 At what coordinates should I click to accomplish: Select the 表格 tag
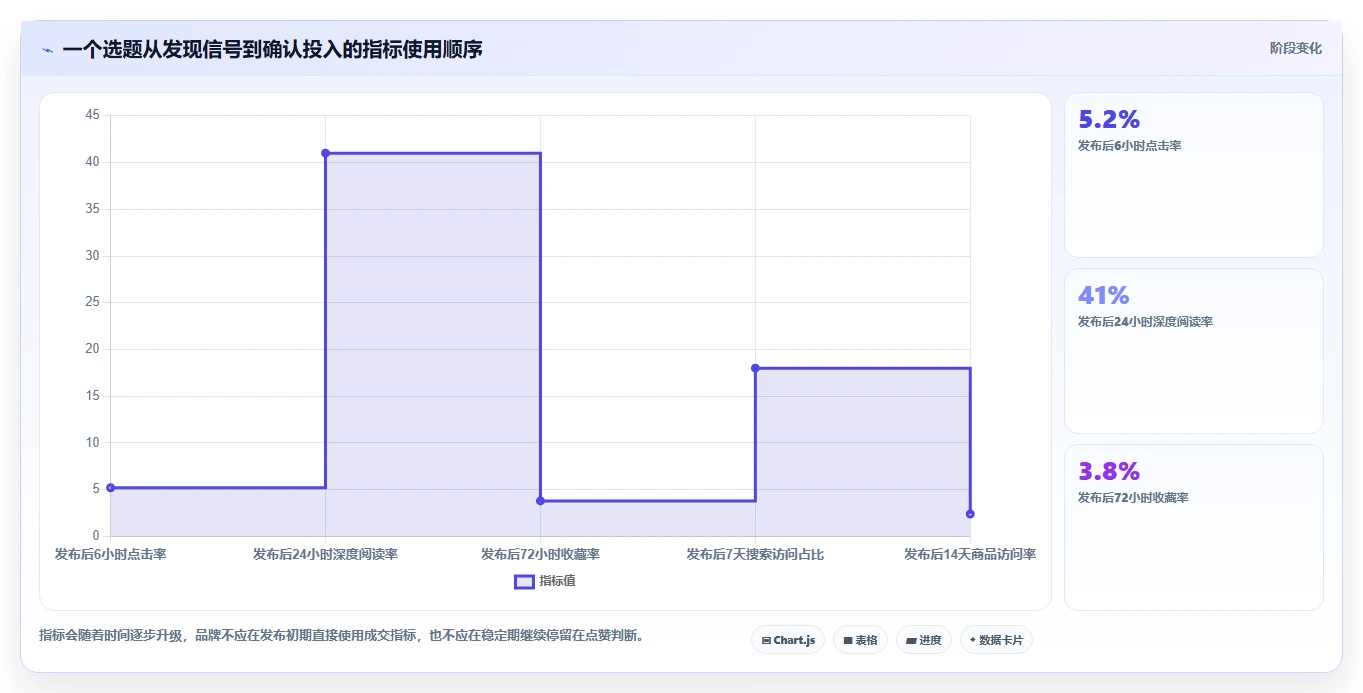tap(860, 640)
